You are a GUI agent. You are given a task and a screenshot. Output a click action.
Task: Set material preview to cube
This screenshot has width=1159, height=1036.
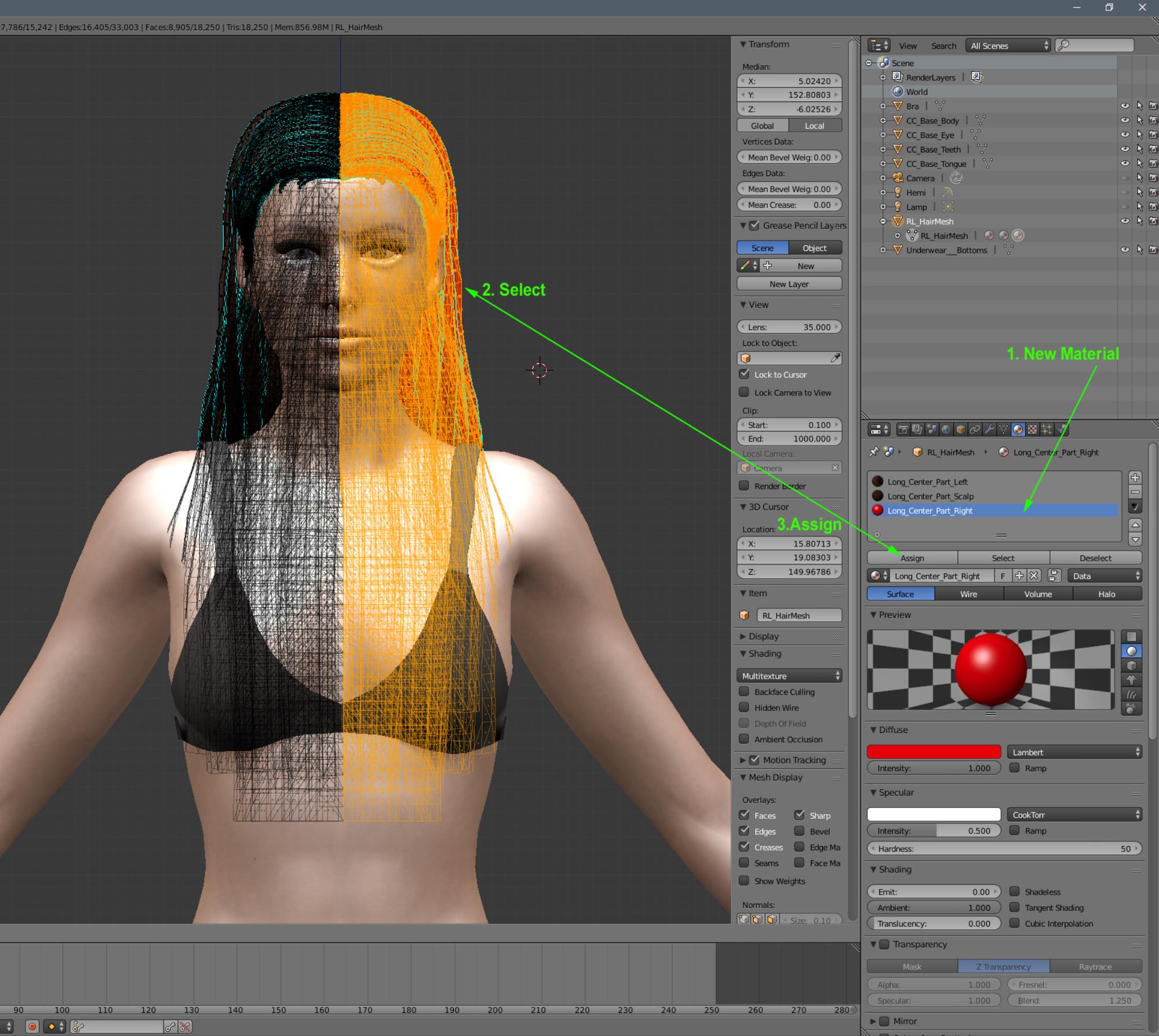[x=1131, y=666]
